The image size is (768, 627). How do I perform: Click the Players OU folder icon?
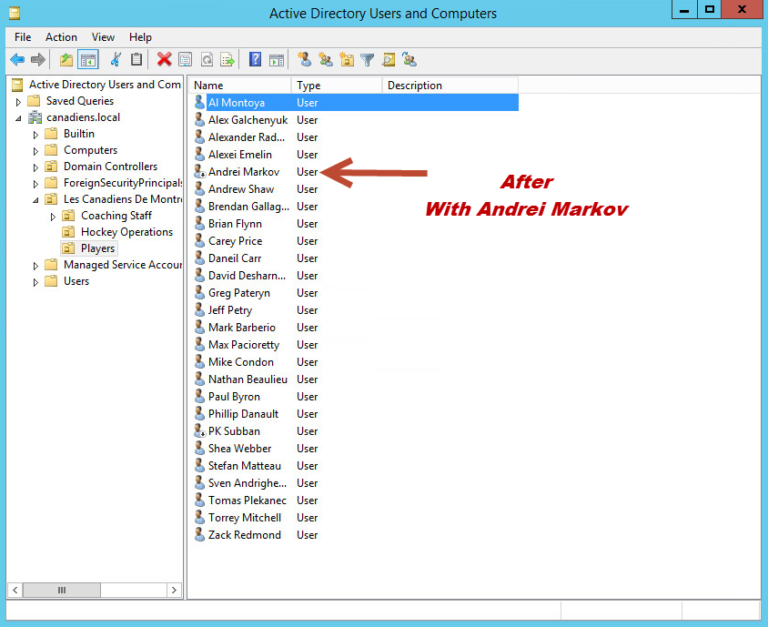tap(69, 248)
